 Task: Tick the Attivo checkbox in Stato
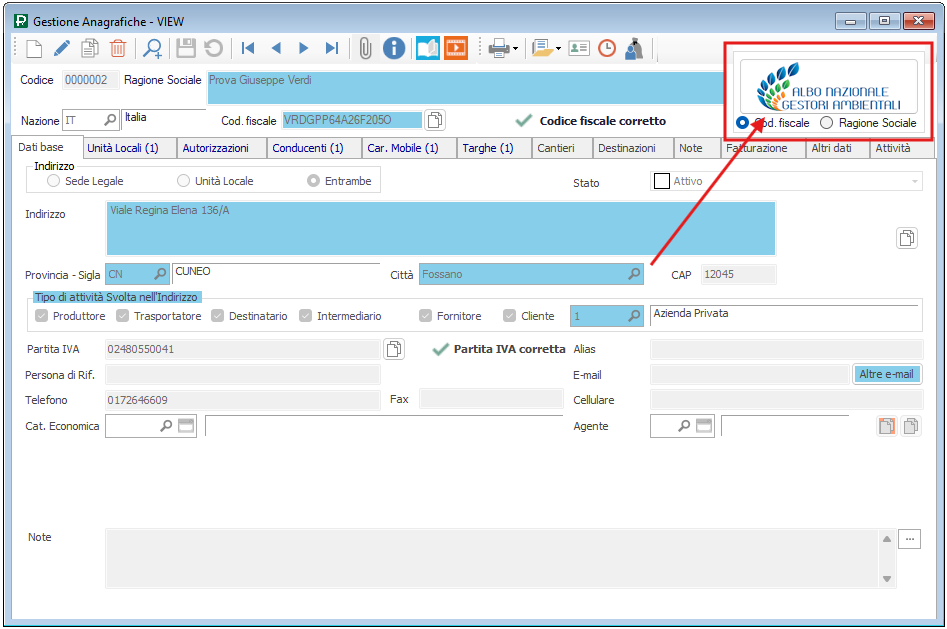coord(661,181)
